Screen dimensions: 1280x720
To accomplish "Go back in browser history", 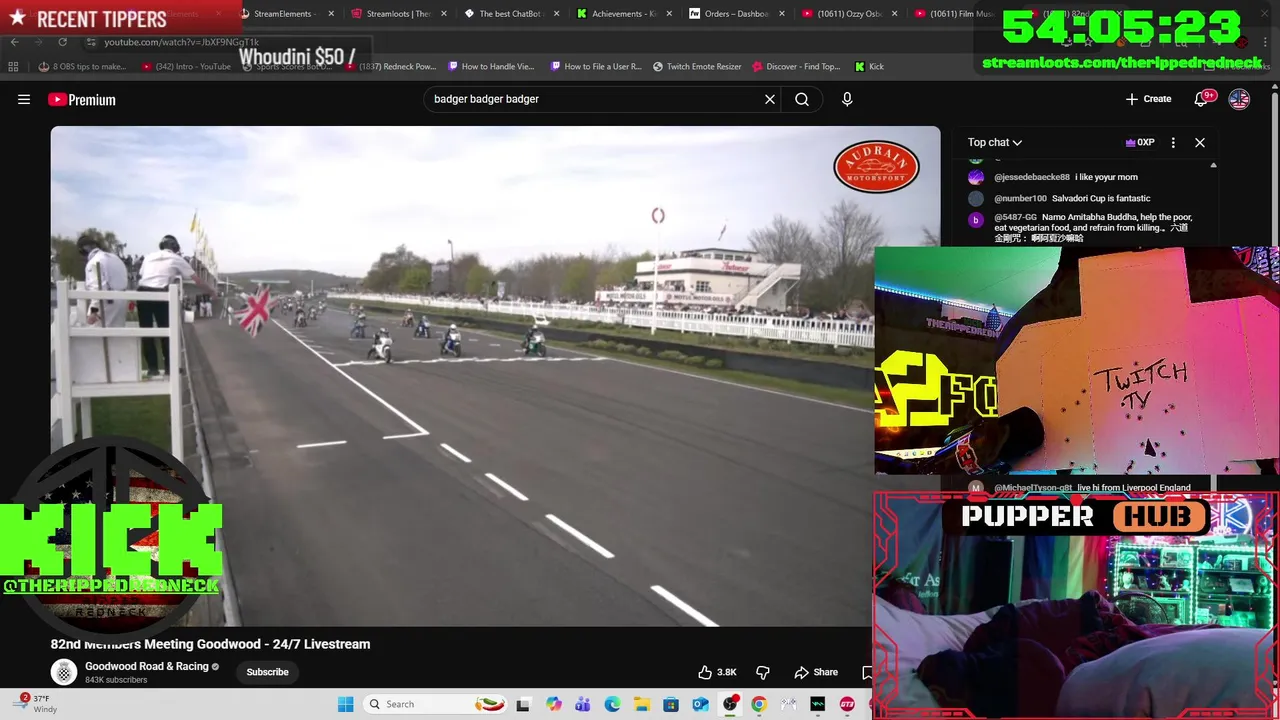I will point(14,42).
